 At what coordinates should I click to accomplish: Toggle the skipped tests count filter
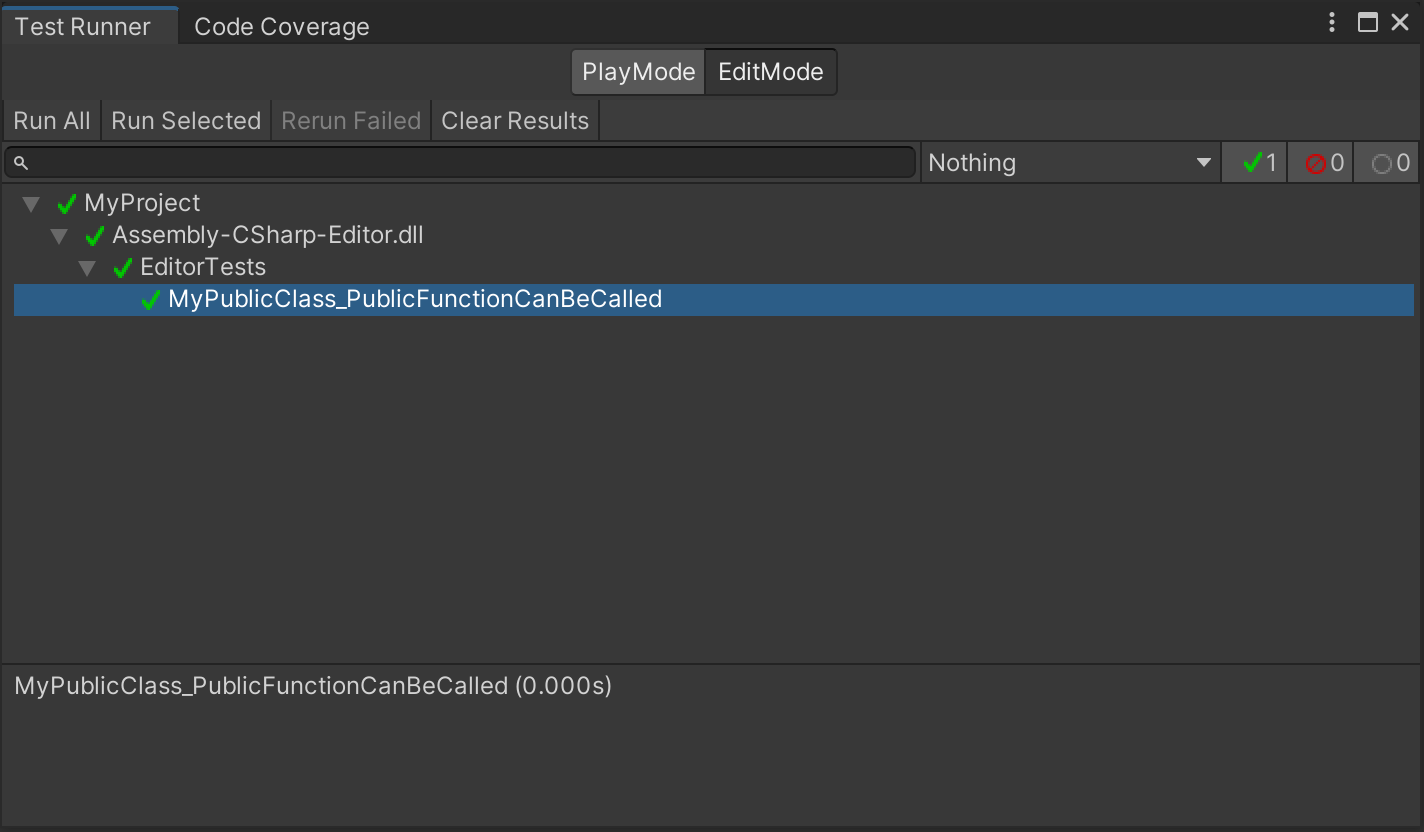1386,162
